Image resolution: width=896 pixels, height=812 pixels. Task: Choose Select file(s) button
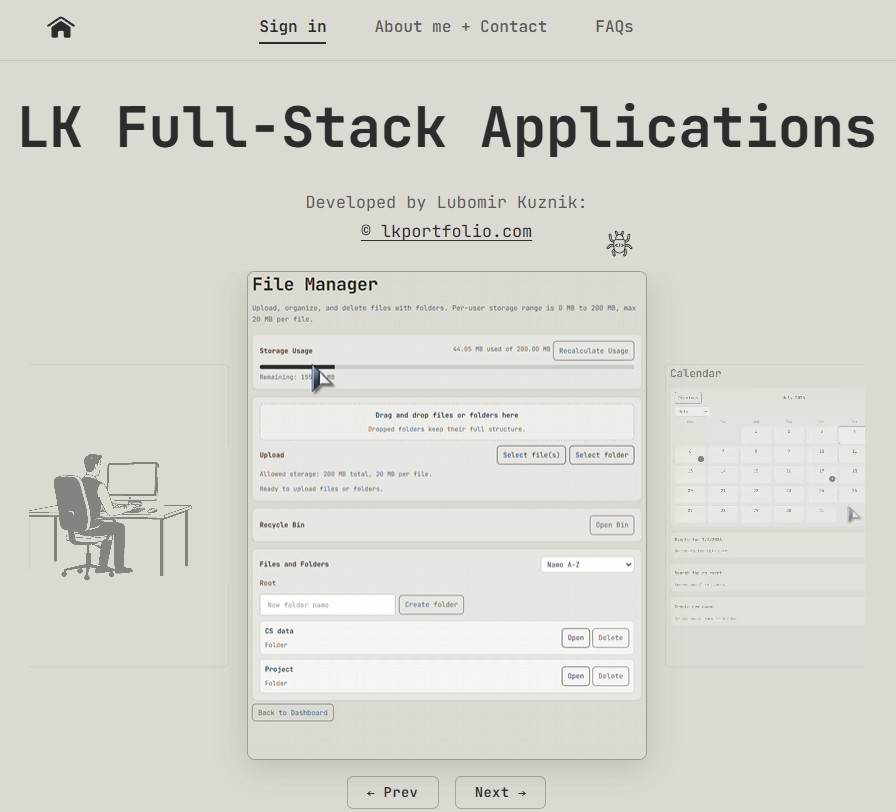click(x=531, y=455)
